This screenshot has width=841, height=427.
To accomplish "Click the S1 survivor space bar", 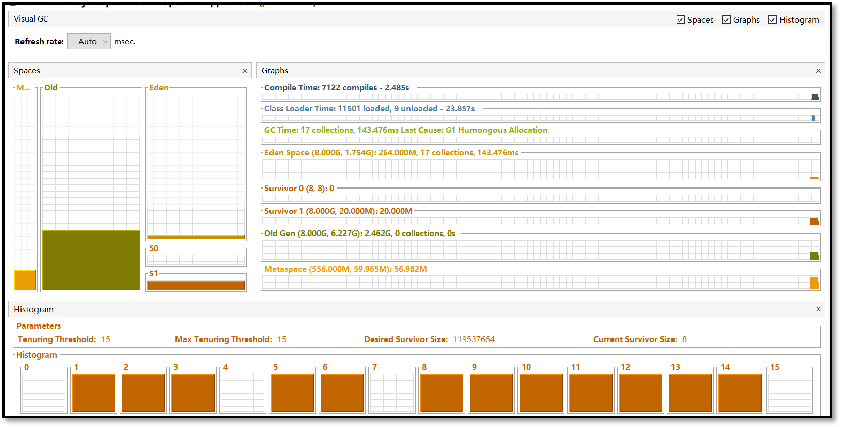I will [196, 285].
